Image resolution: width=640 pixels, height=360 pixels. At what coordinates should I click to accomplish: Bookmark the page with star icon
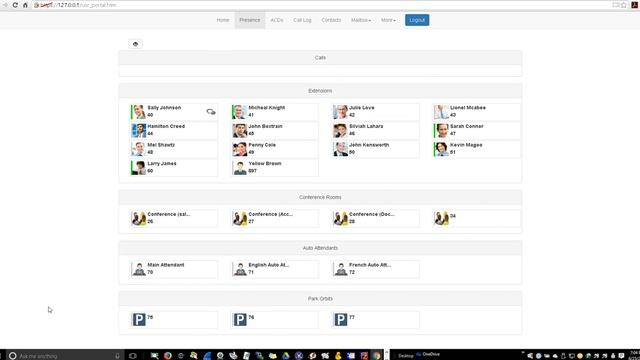pyautogui.click(x=624, y=5)
